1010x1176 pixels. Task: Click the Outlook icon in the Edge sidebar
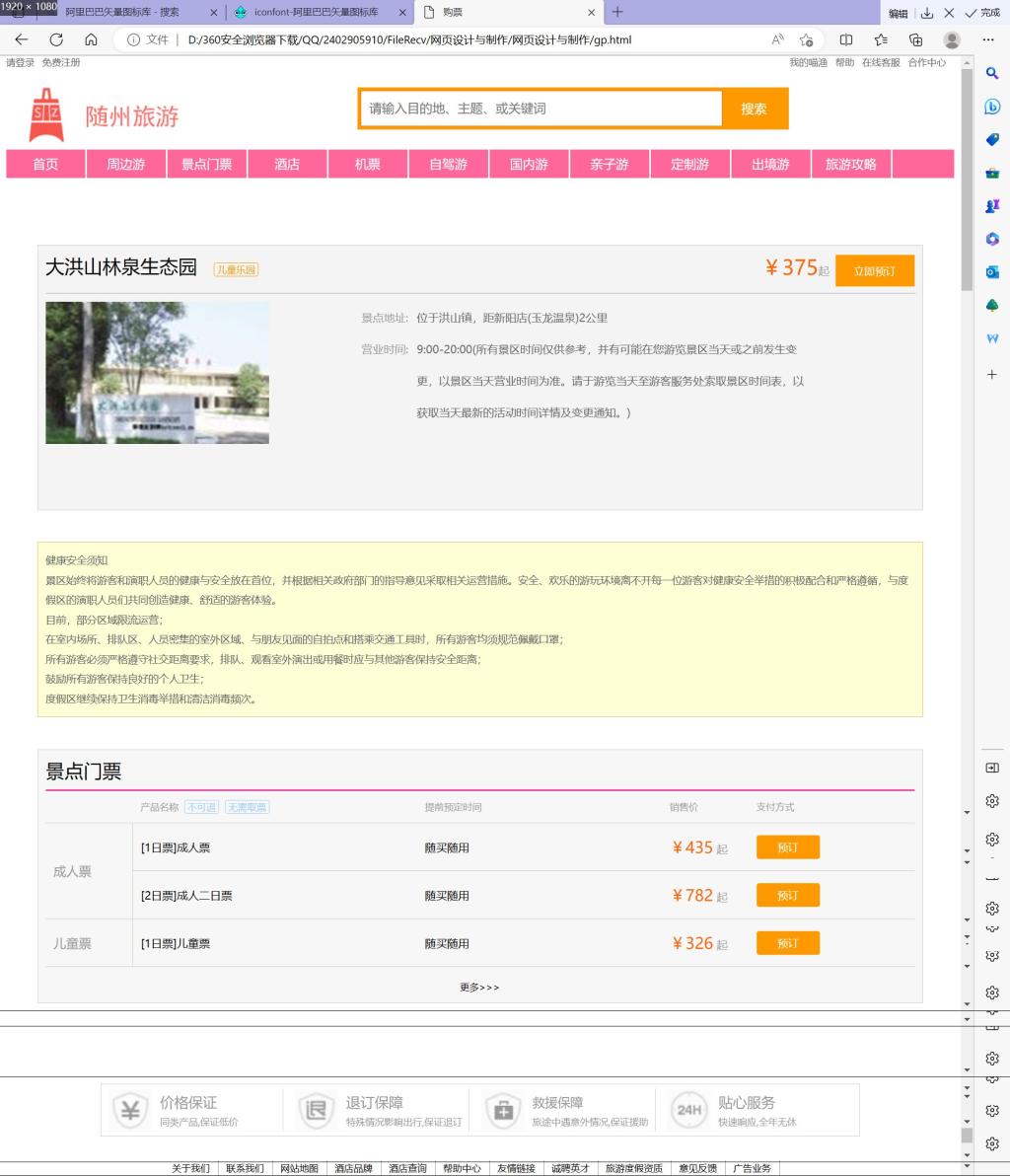[x=992, y=271]
